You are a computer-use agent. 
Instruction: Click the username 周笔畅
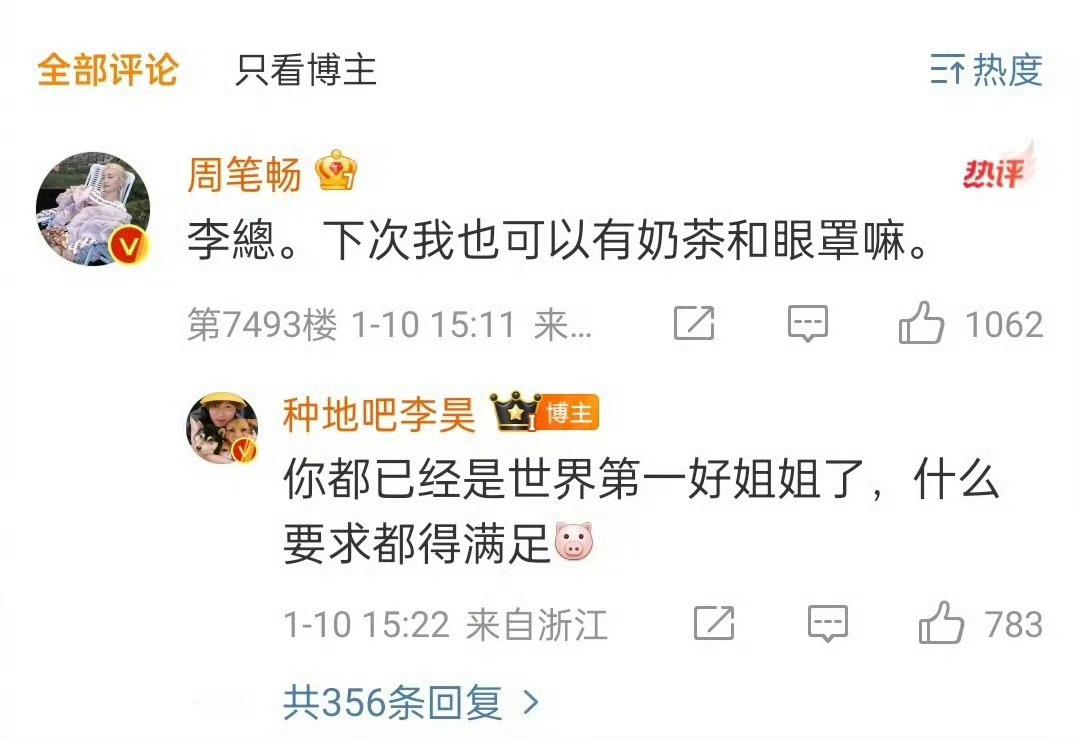tap(245, 174)
